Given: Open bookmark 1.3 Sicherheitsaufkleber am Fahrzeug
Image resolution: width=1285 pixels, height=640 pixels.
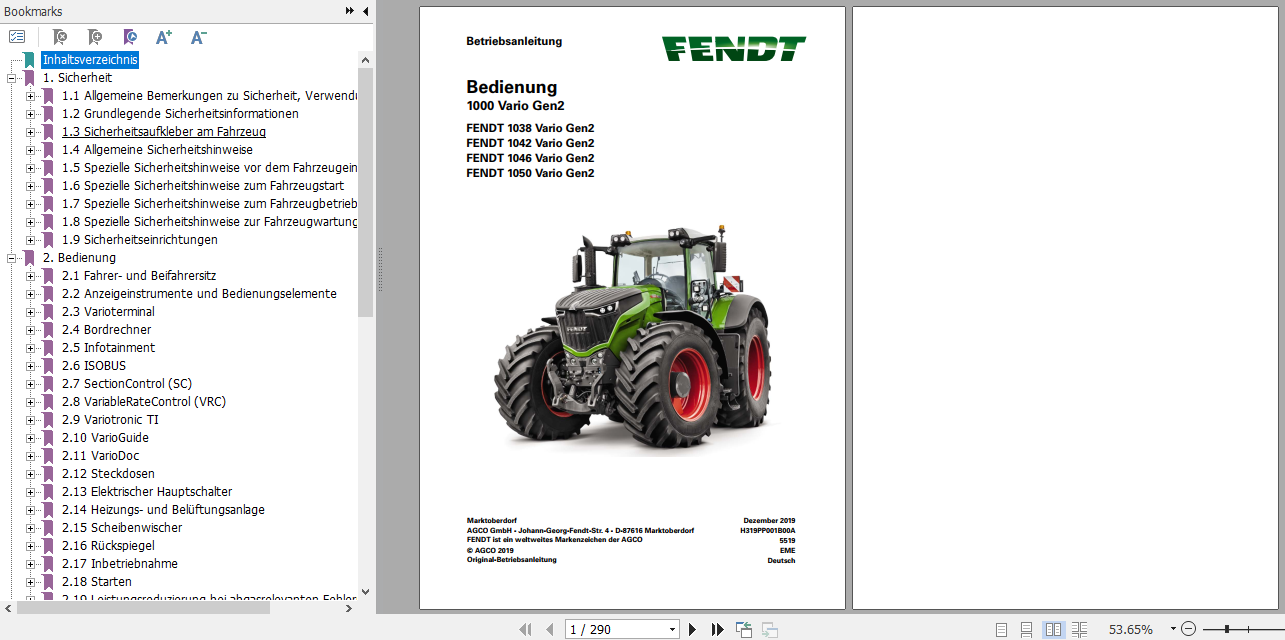Looking at the screenshot, I should 164,132.
